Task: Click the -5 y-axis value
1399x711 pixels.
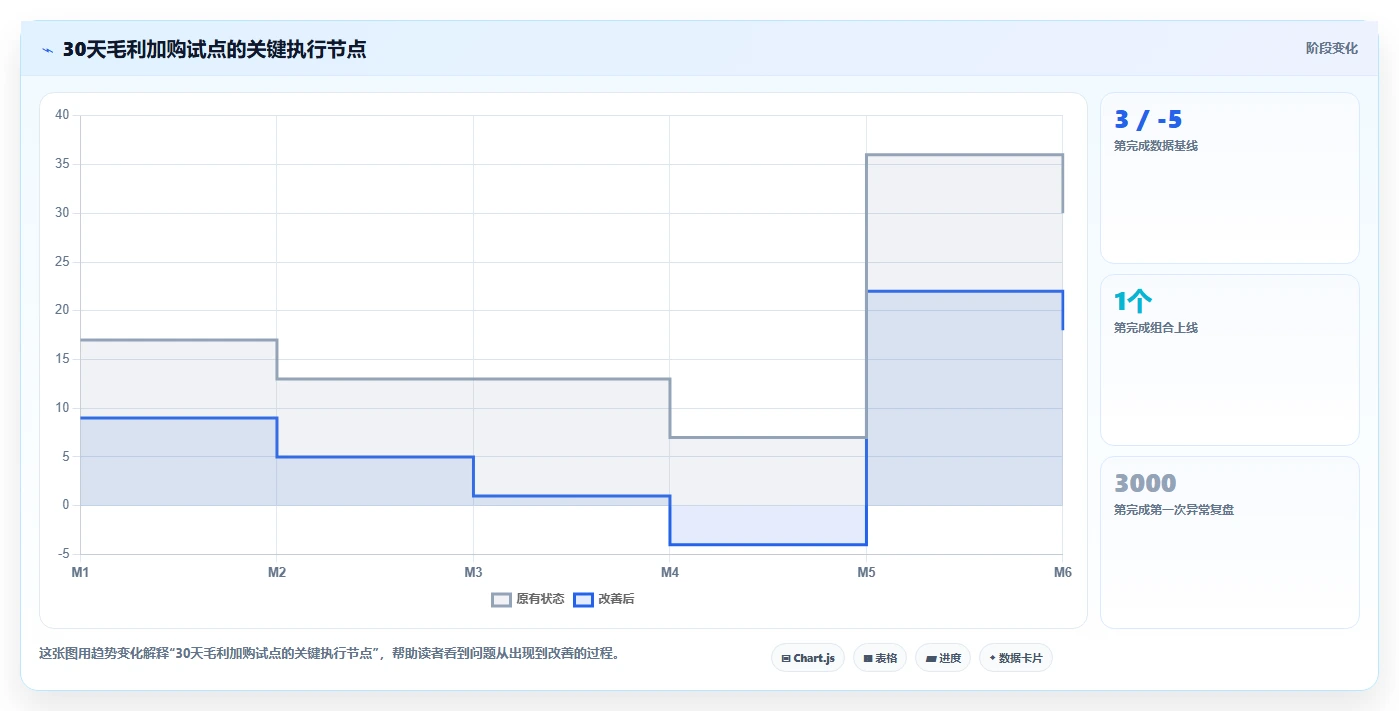Action: 62,554
